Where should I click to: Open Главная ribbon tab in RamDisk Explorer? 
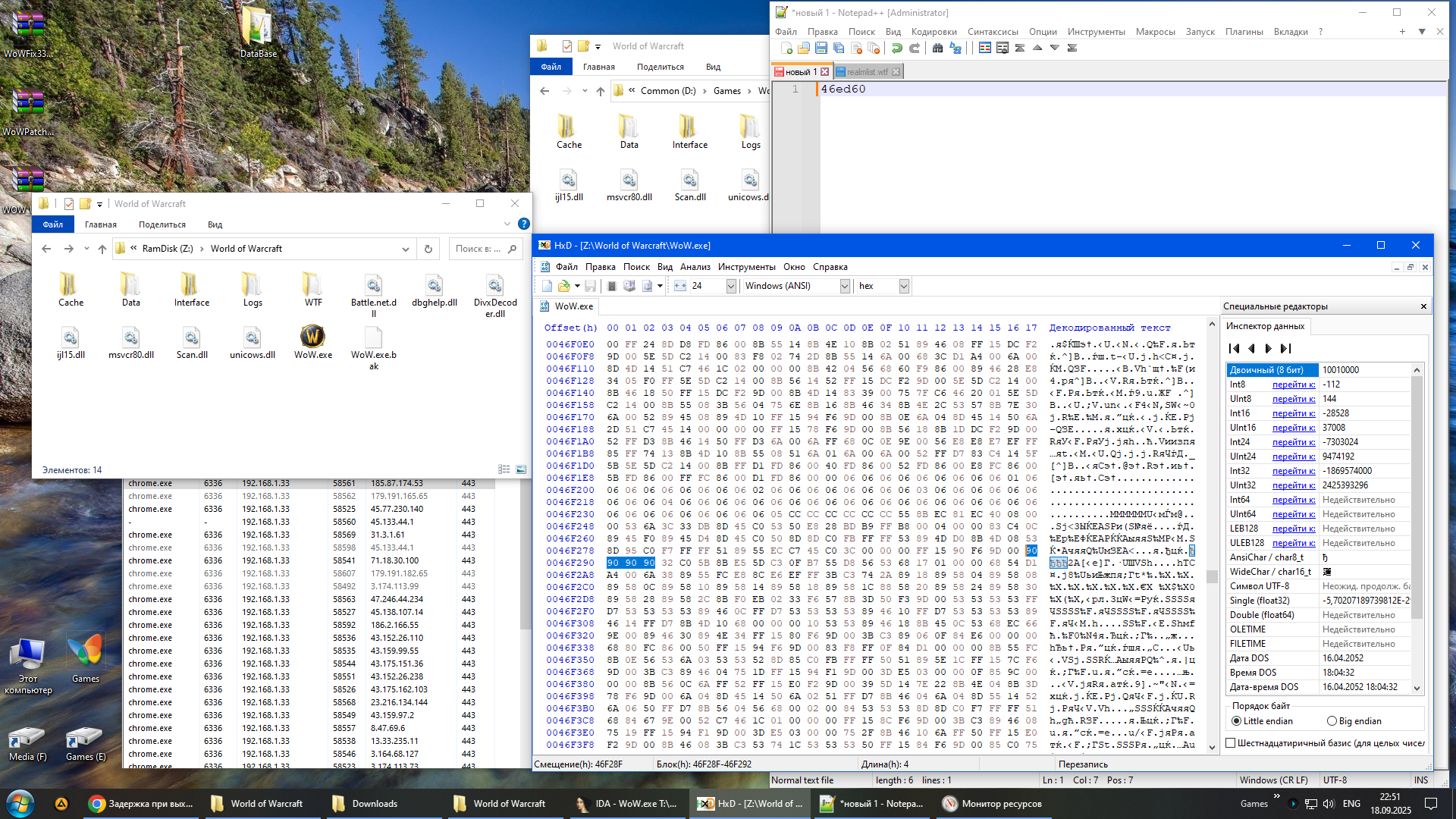[101, 224]
